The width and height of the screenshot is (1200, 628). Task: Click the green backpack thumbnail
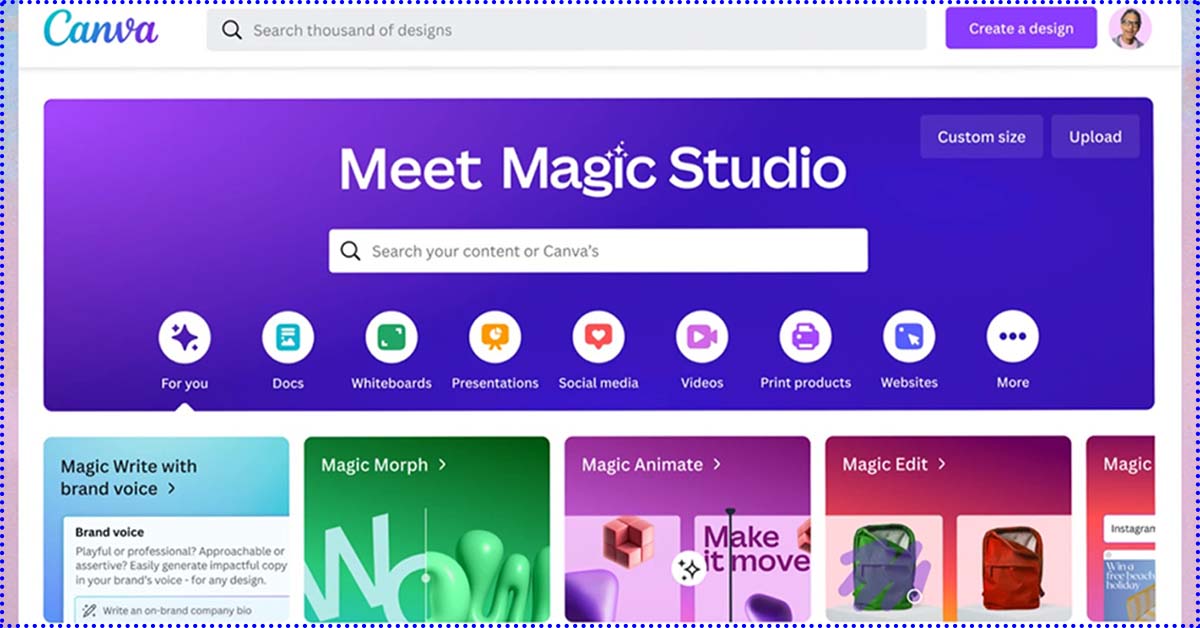click(884, 568)
